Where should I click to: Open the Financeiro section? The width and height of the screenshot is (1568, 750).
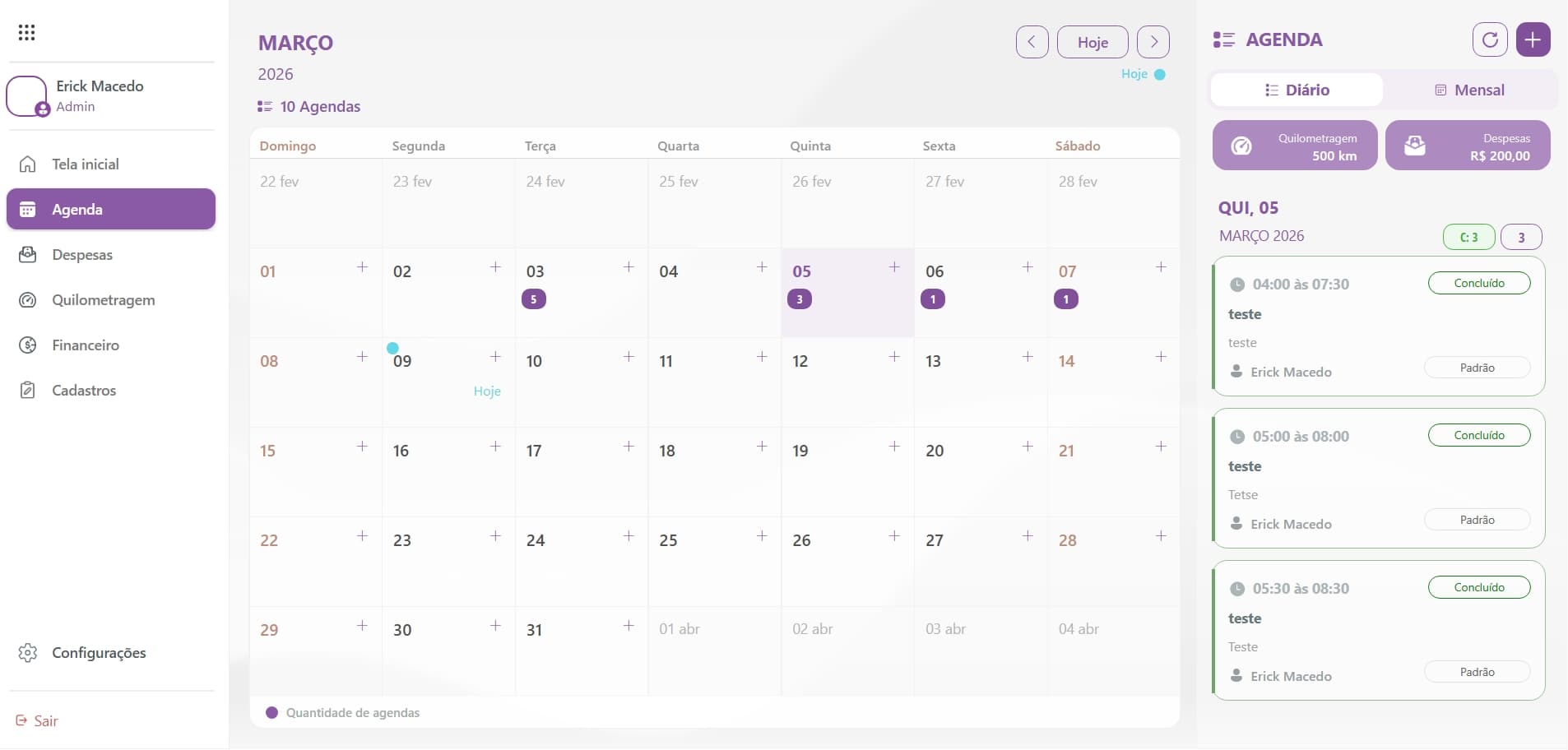(x=86, y=345)
